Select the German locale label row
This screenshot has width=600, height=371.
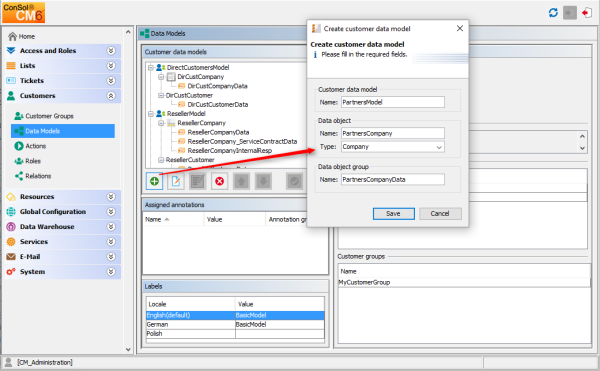tap(235, 324)
